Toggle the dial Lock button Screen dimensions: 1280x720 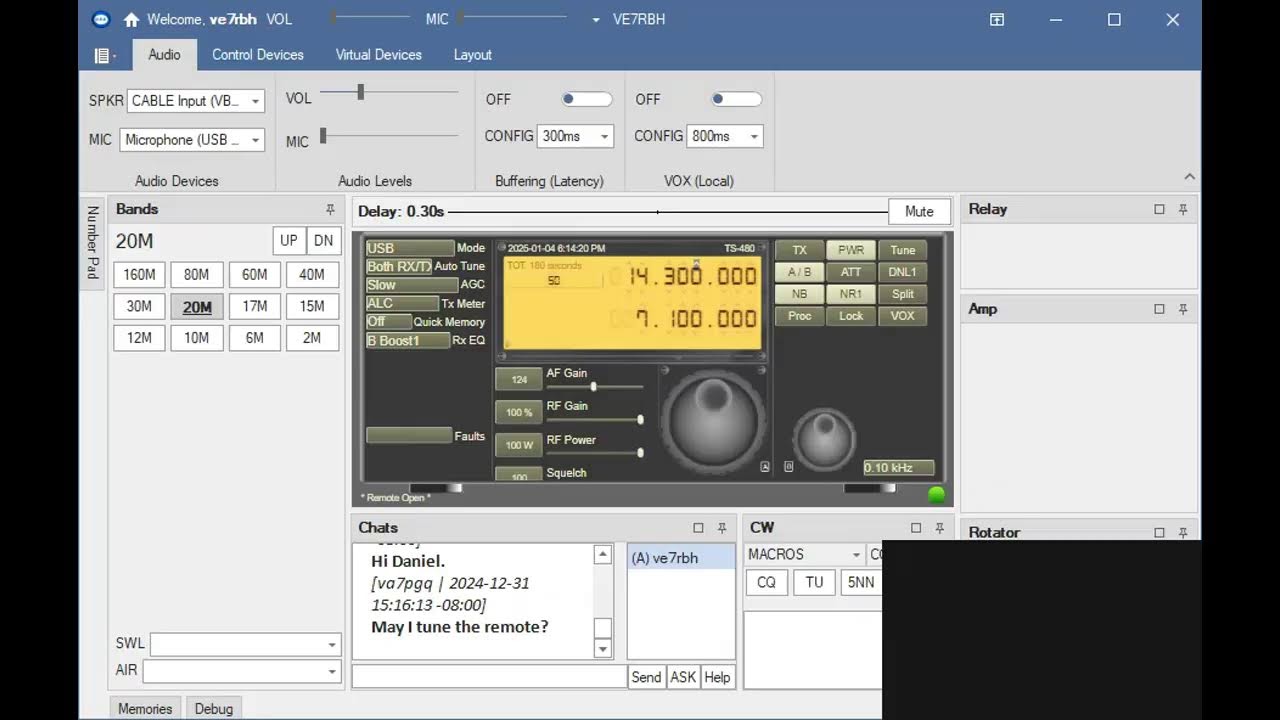(x=851, y=316)
